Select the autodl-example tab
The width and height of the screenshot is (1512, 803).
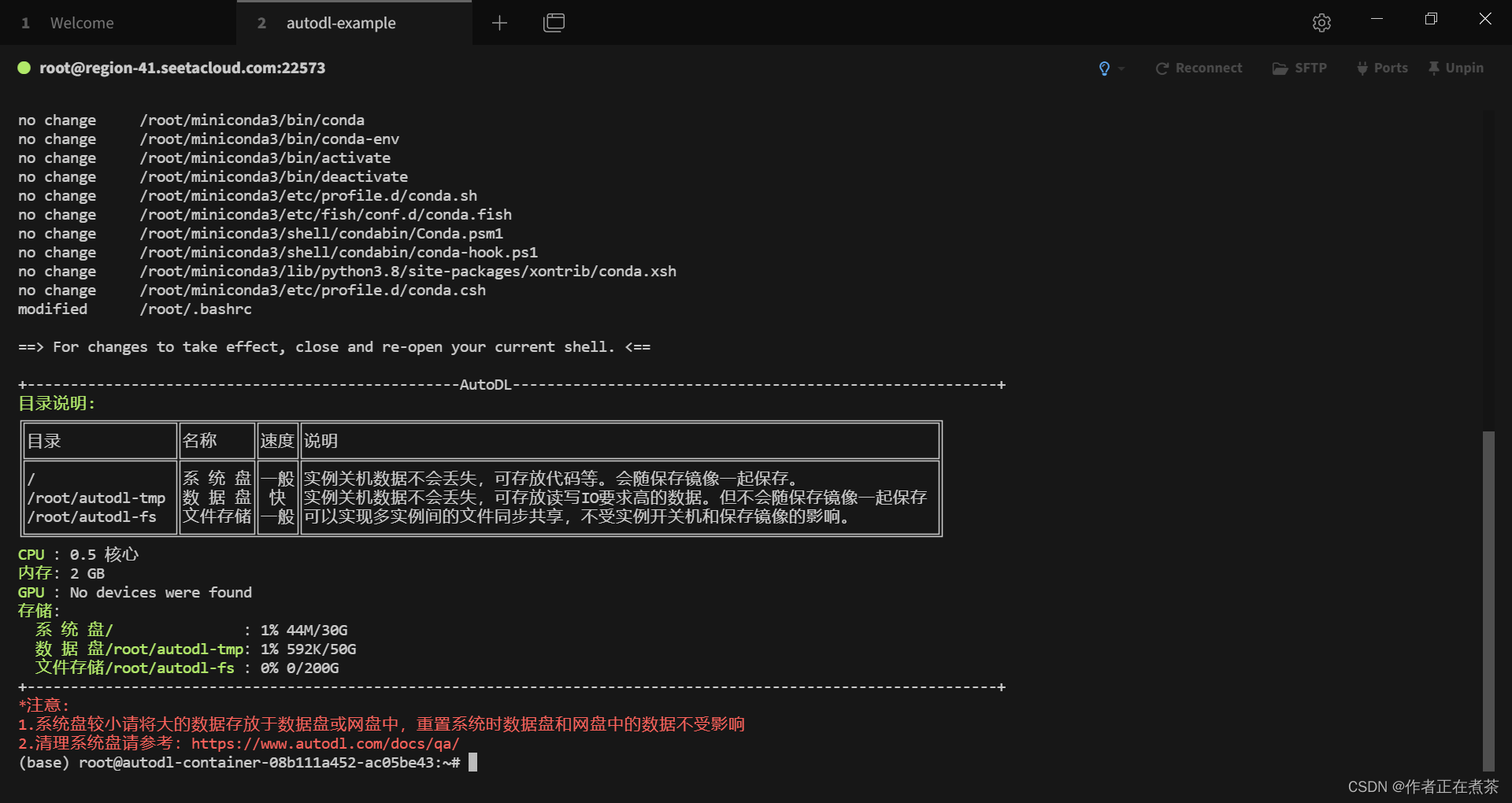click(341, 23)
